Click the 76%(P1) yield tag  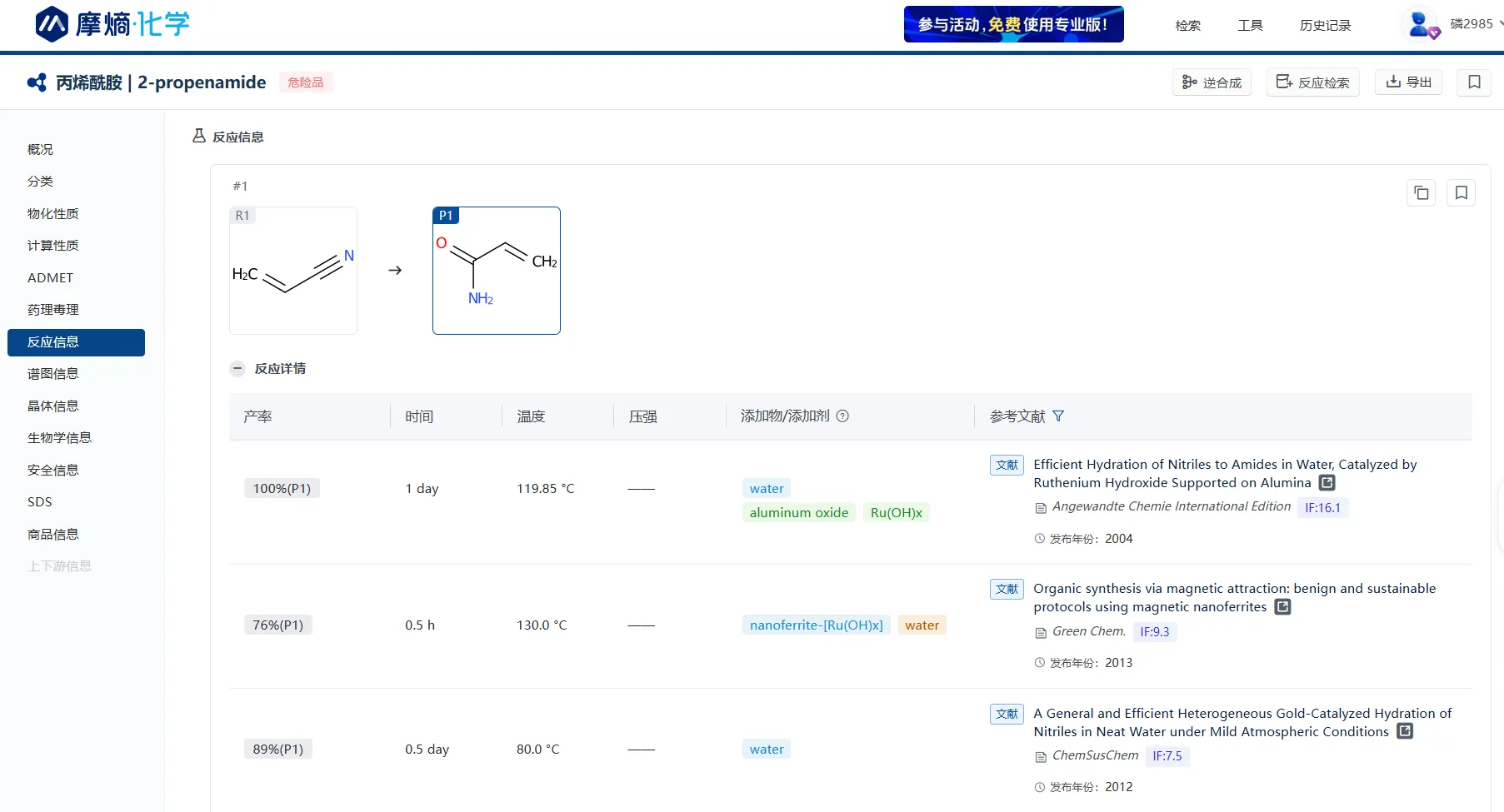[278, 625]
